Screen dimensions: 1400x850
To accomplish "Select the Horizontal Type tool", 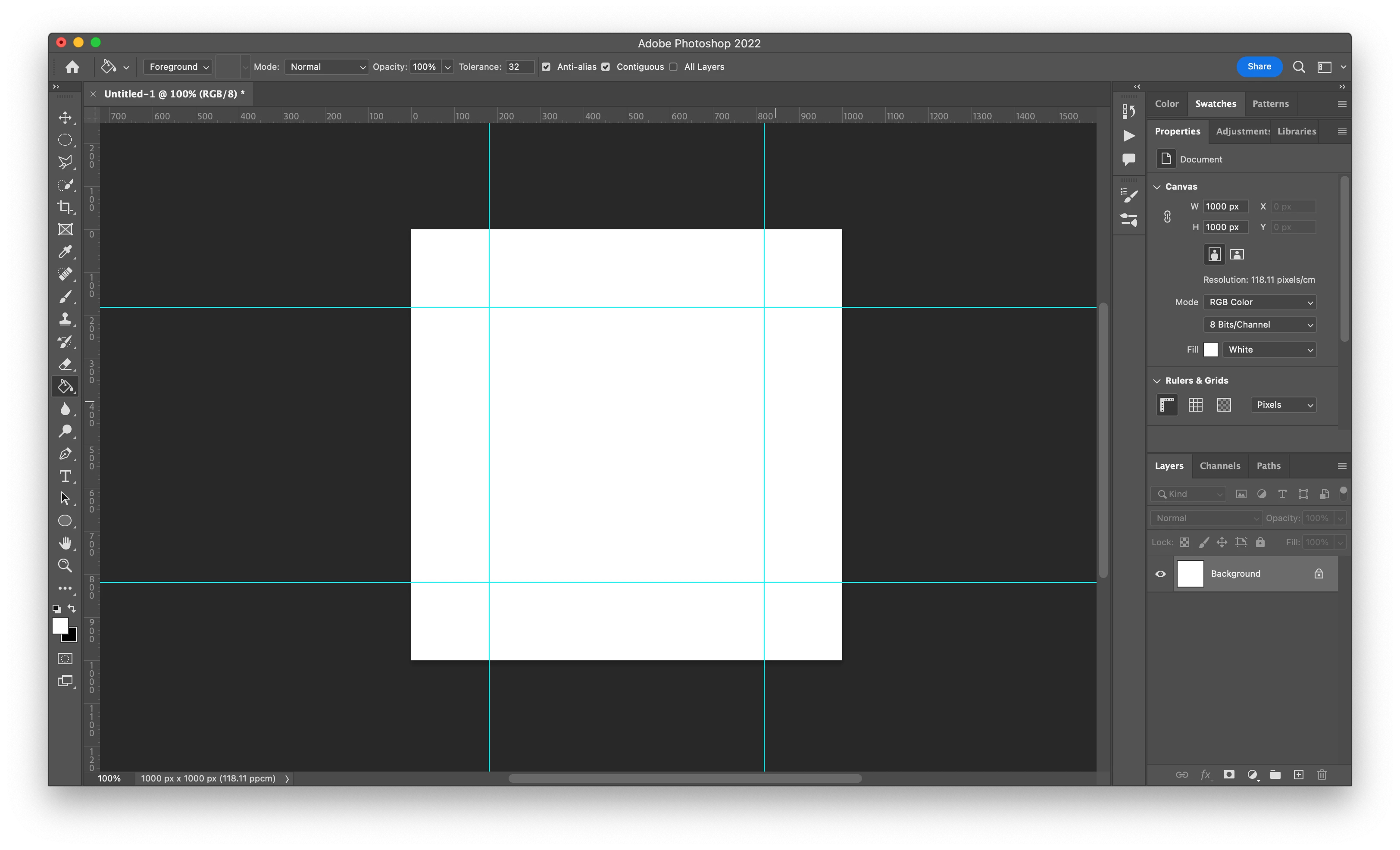I will [x=65, y=476].
